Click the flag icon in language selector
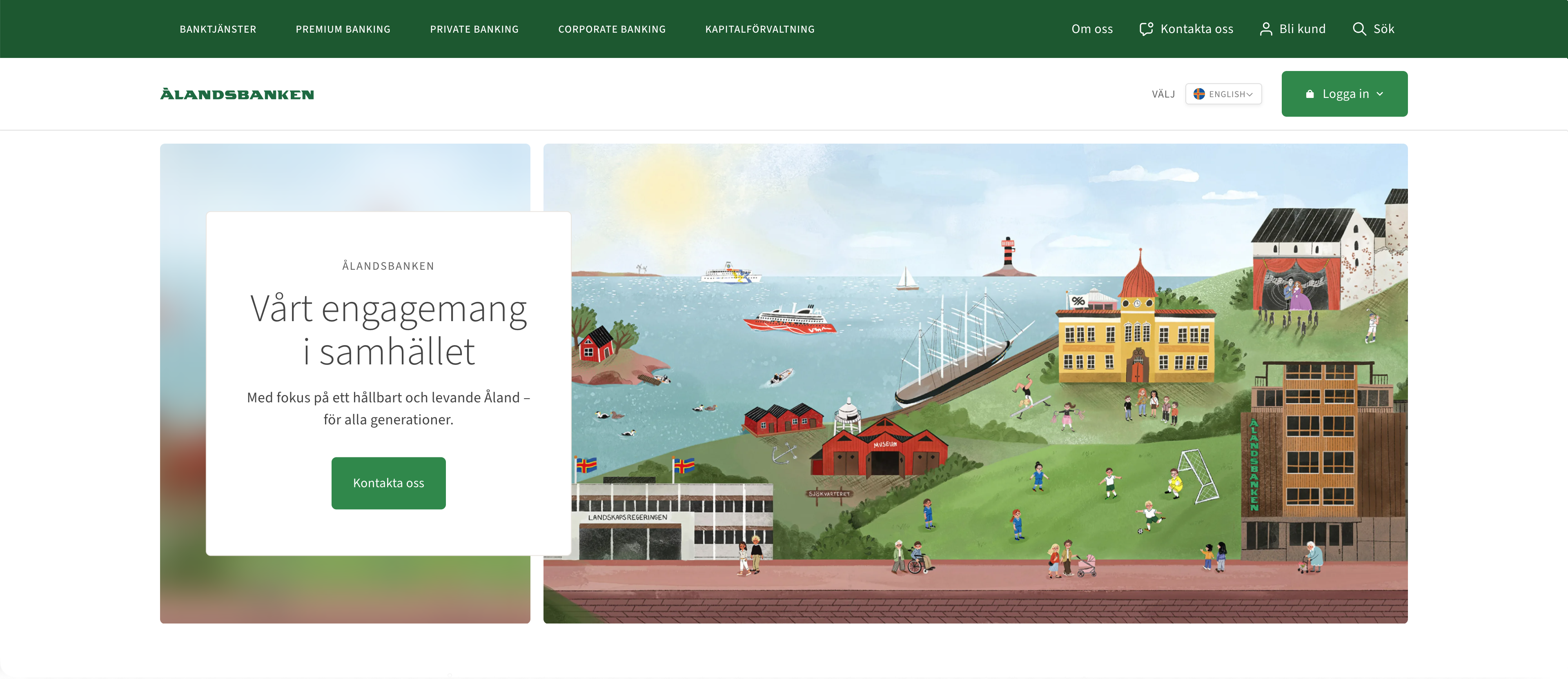The height and width of the screenshot is (679, 1568). (x=1199, y=94)
